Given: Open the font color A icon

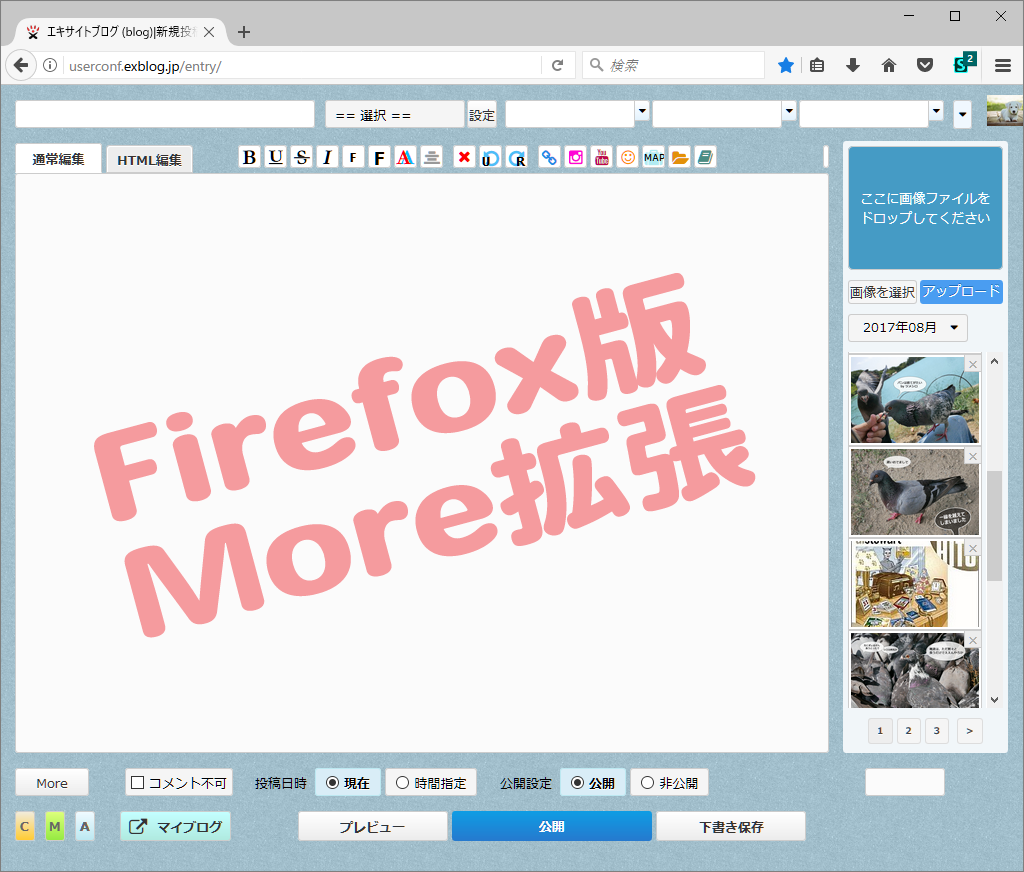Looking at the screenshot, I should tap(406, 157).
